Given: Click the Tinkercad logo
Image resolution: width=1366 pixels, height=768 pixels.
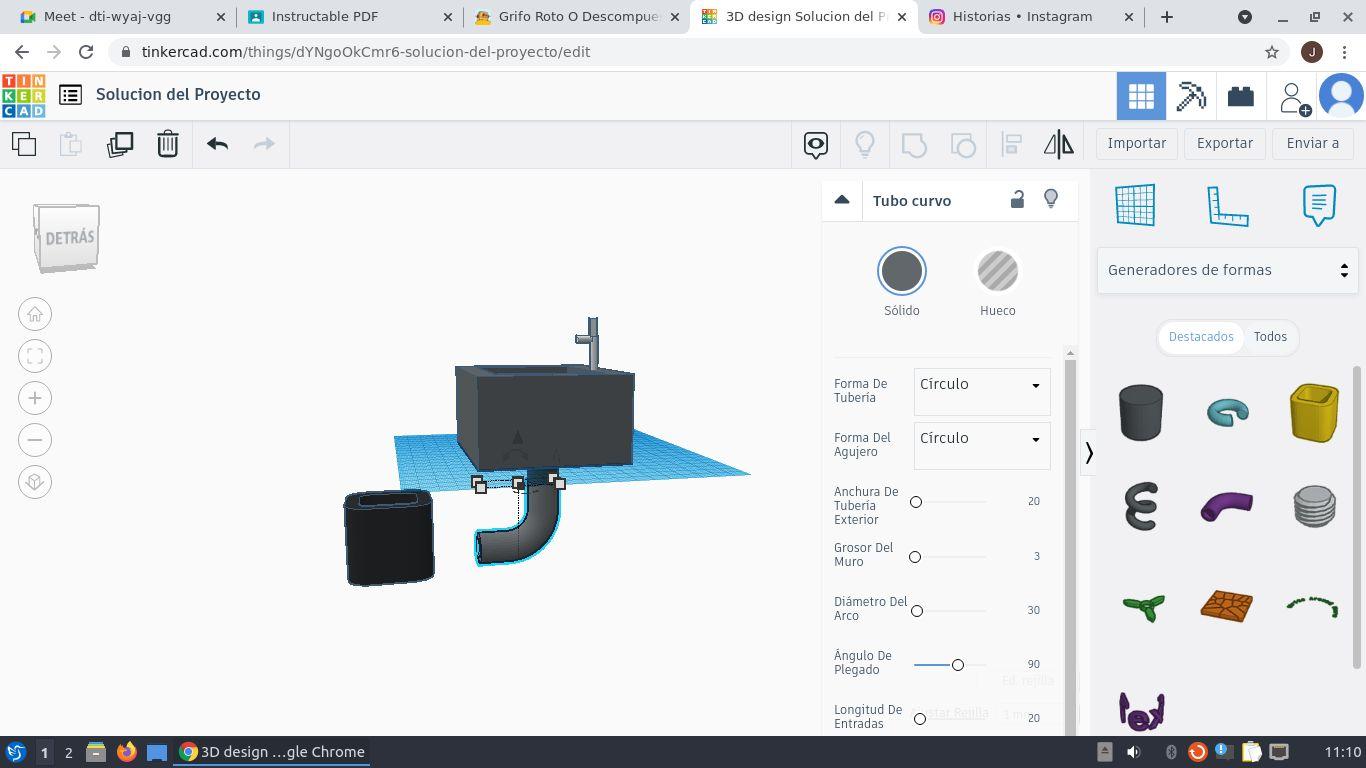Looking at the screenshot, I should [23, 96].
